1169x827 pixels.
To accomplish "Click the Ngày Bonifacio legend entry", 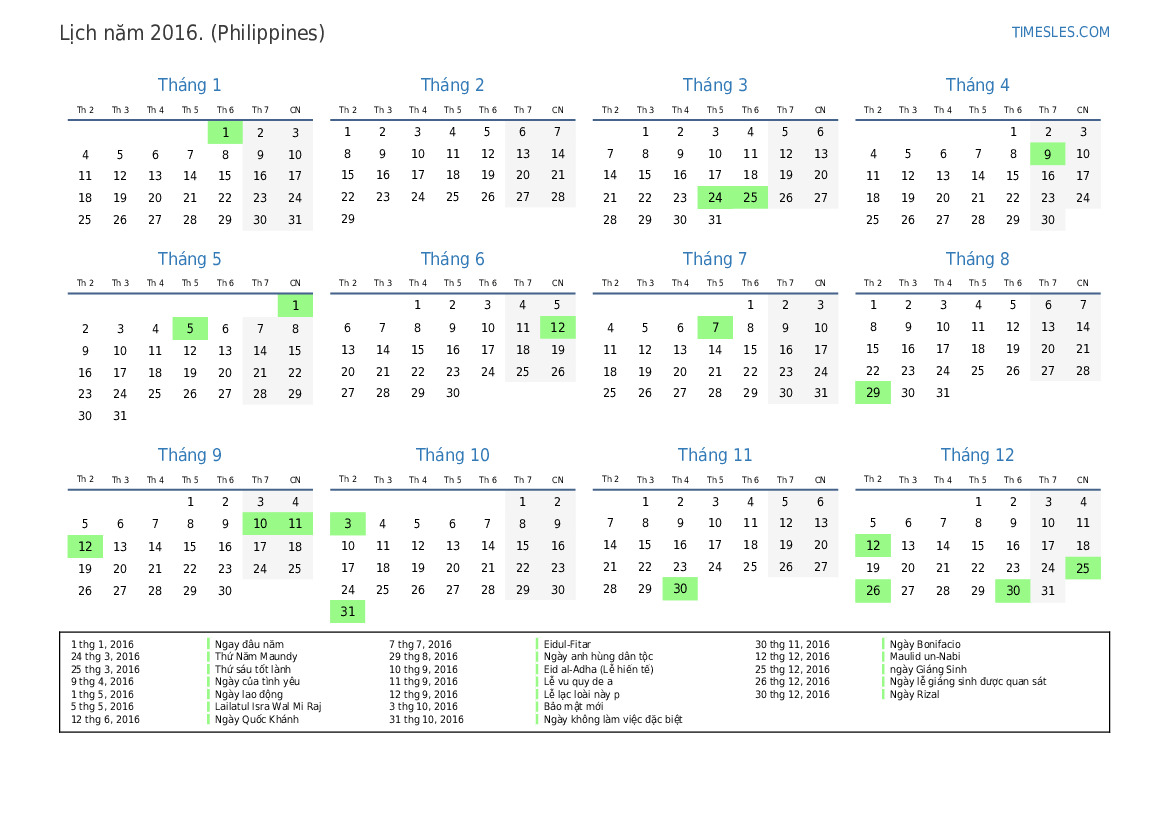I will pyautogui.click(x=925, y=645).
